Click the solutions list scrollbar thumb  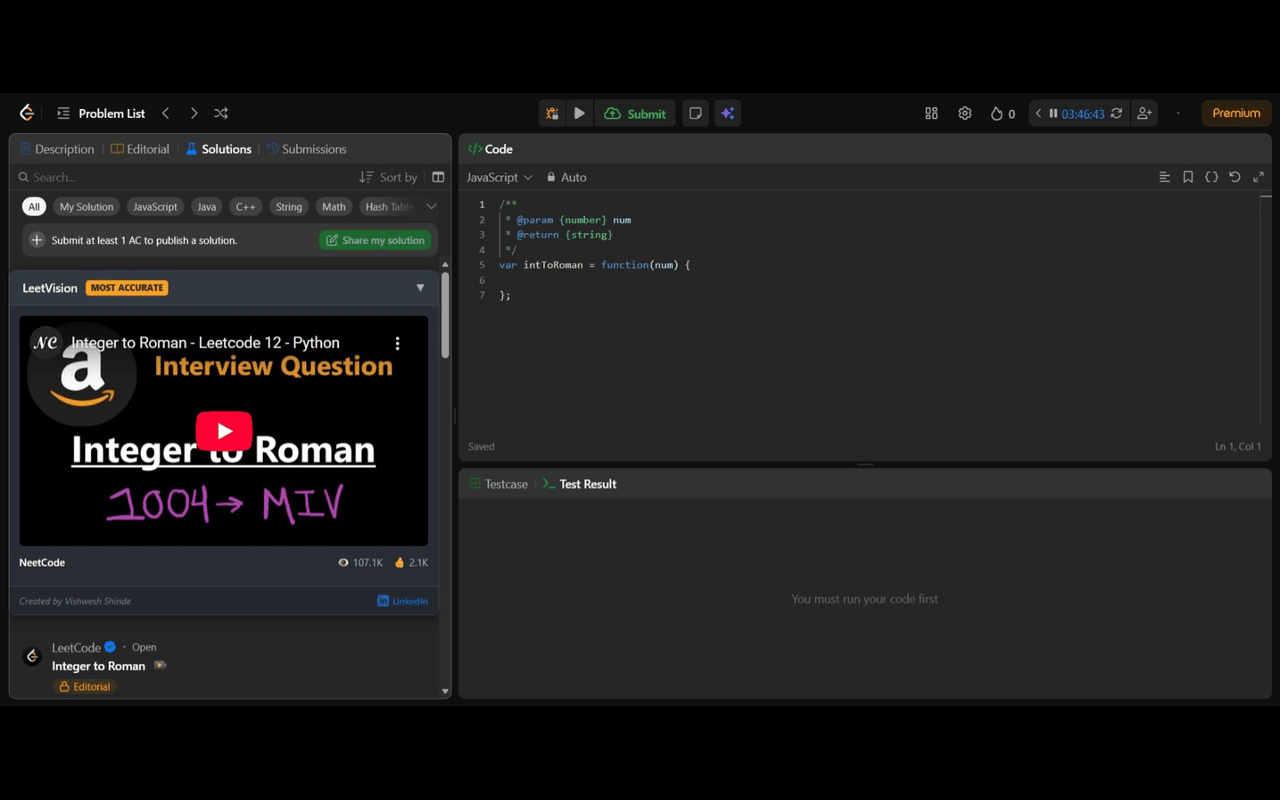[445, 314]
